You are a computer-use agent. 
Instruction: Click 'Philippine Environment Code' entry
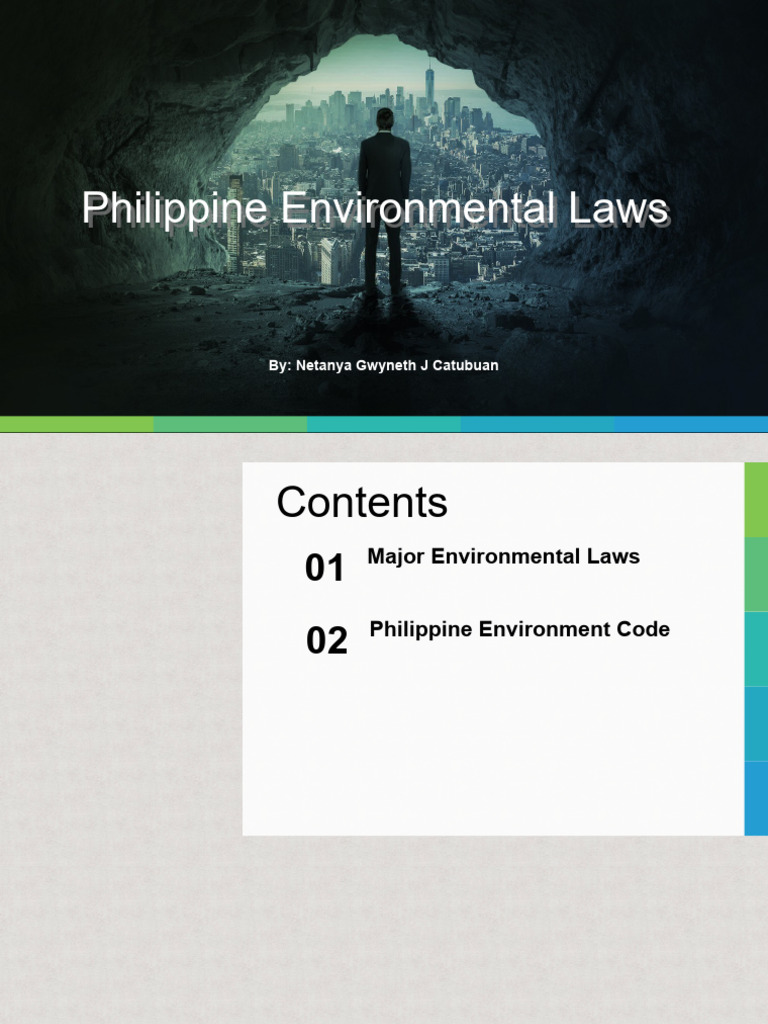coord(520,630)
